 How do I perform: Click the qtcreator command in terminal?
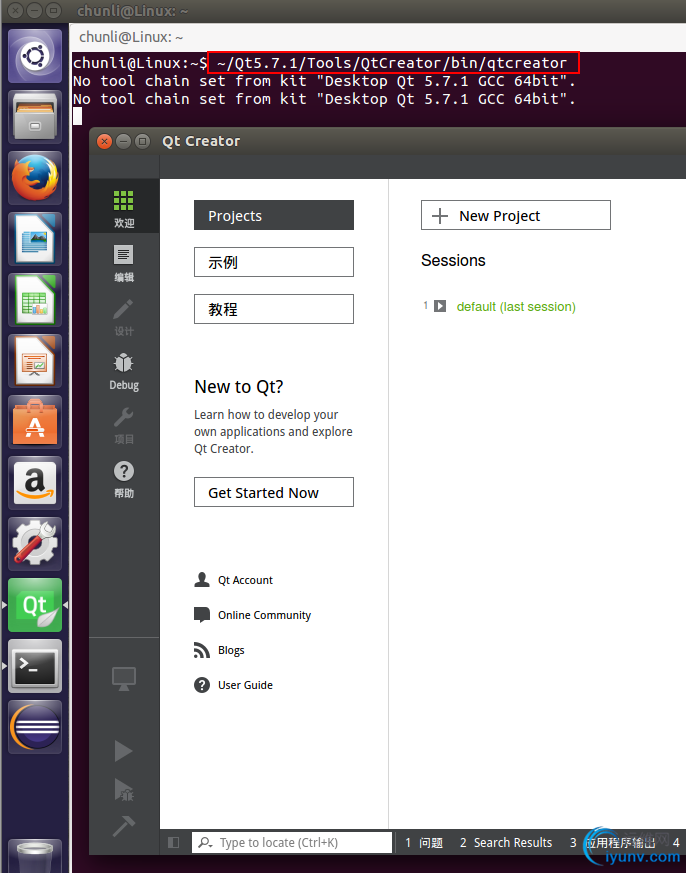[392, 63]
